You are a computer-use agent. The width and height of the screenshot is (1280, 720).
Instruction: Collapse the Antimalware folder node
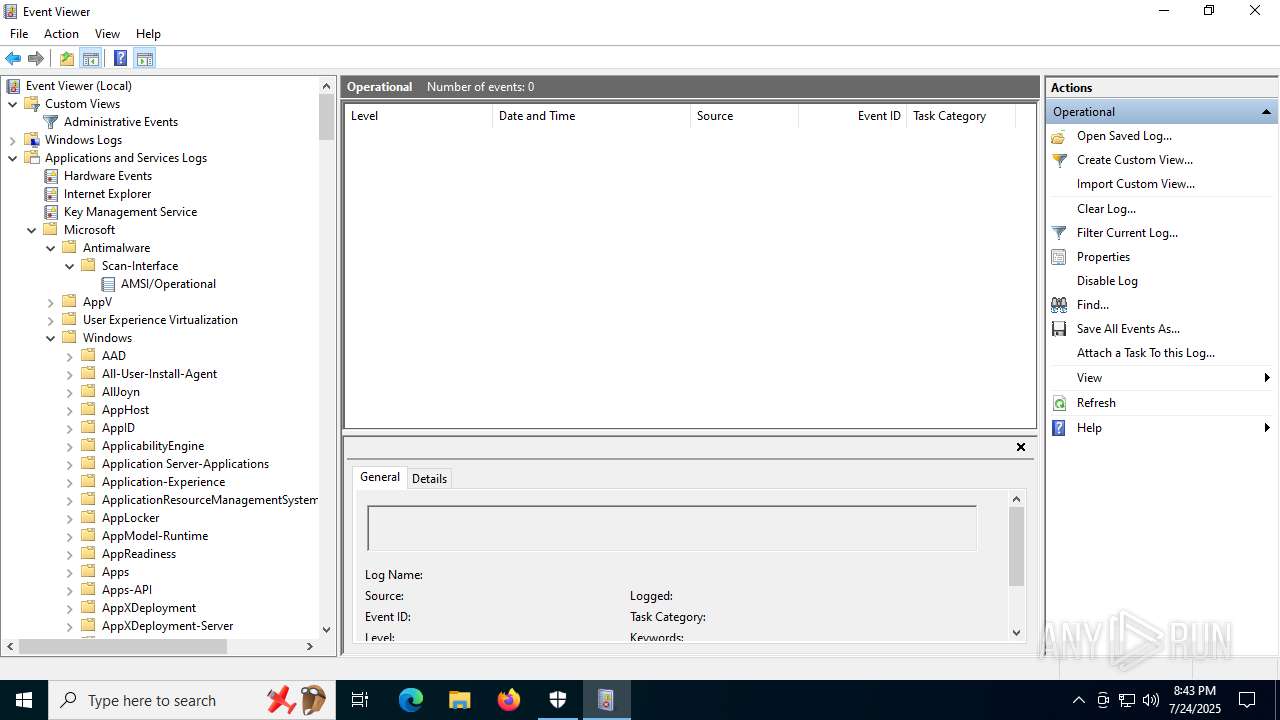[51, 248]
